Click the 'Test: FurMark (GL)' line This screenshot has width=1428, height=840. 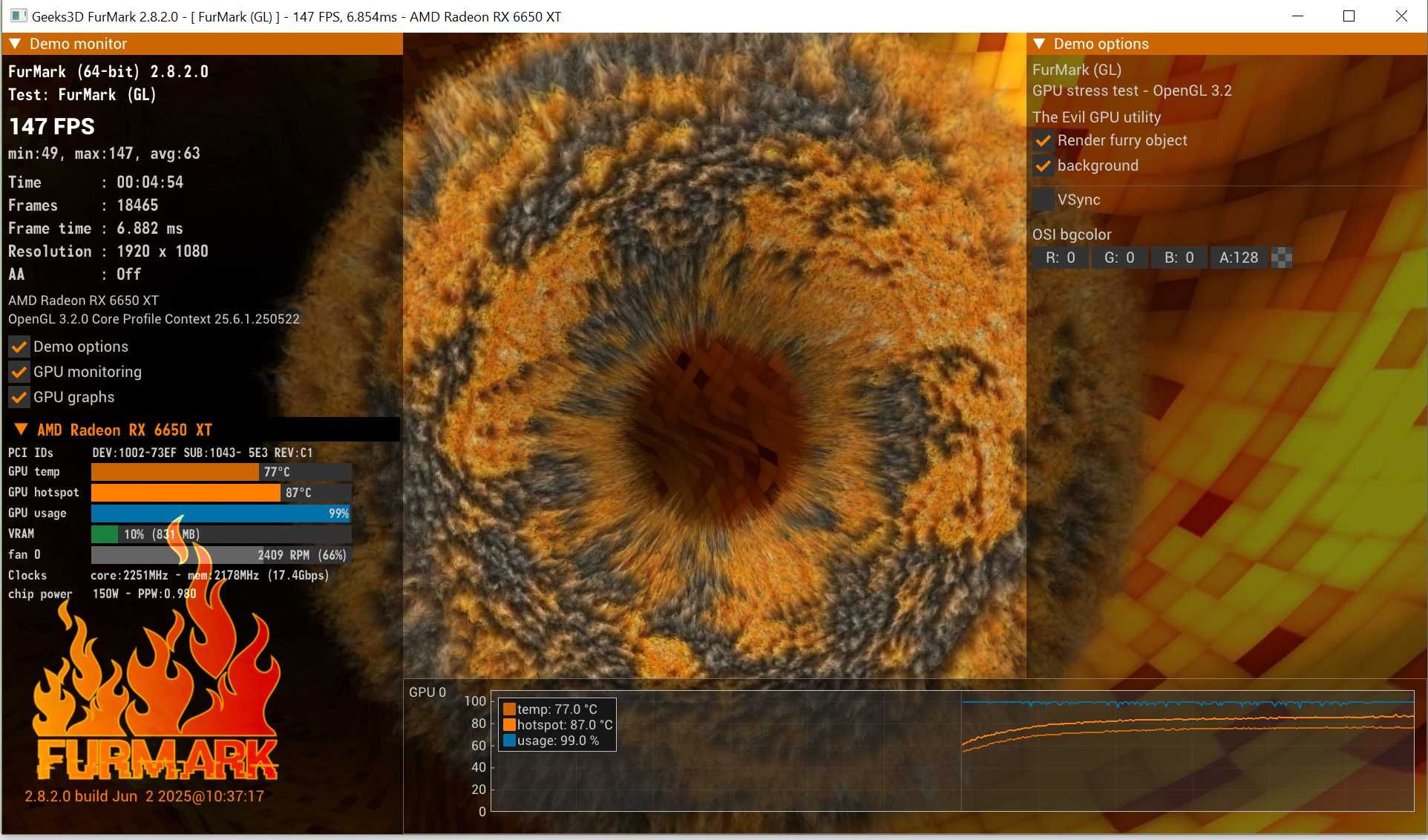pos(82,95)
